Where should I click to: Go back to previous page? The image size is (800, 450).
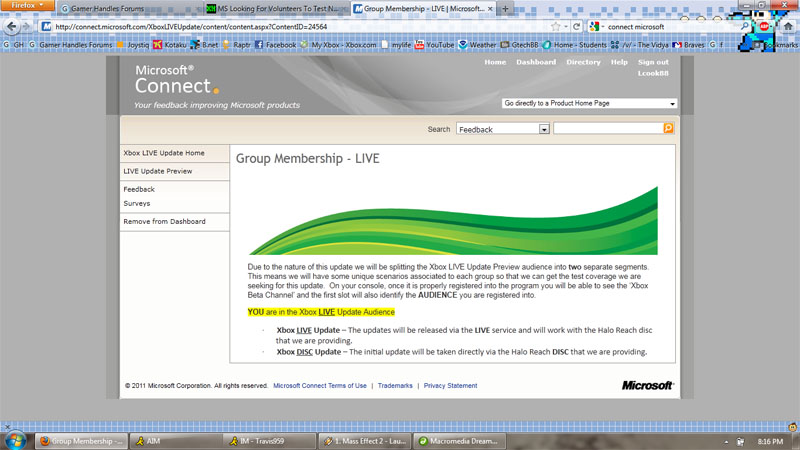[x=12, y=27]
